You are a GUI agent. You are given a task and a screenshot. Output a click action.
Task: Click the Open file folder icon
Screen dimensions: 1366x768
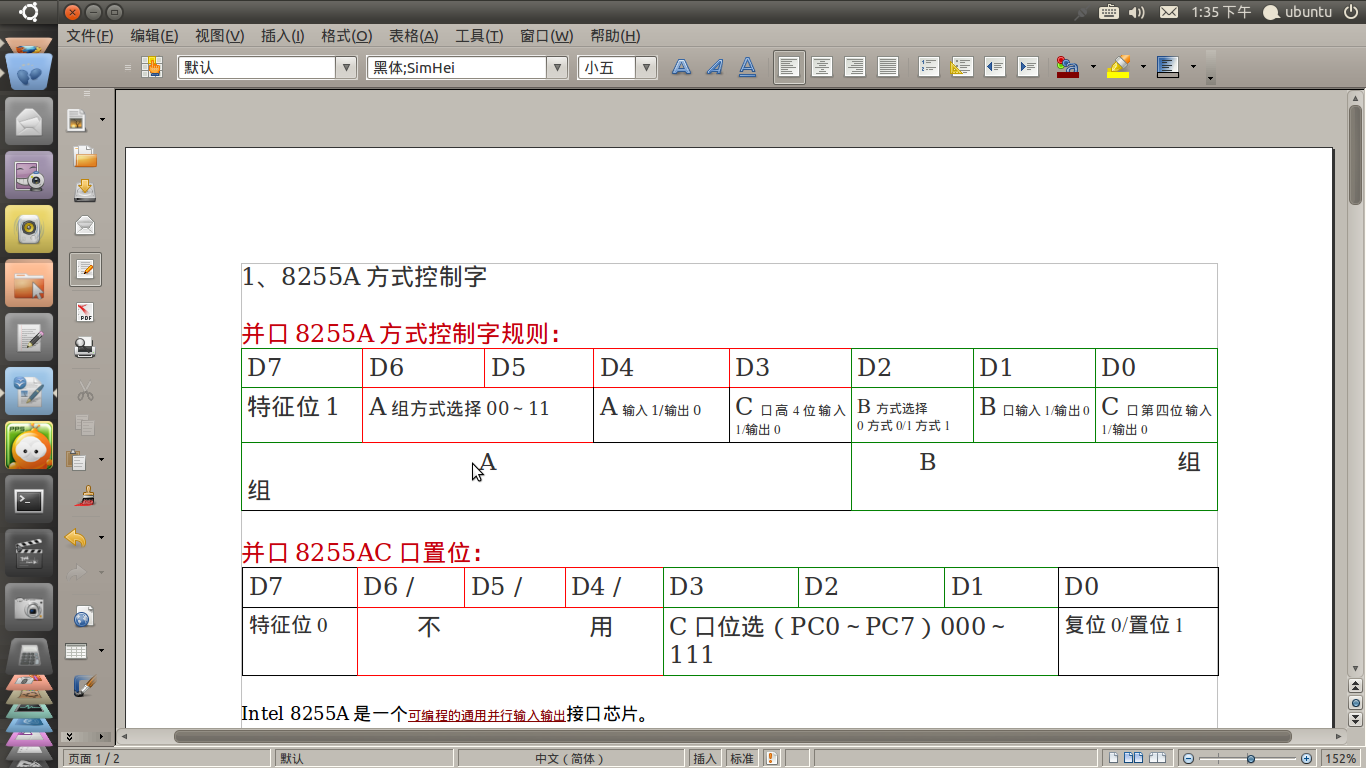pos(85,156)
